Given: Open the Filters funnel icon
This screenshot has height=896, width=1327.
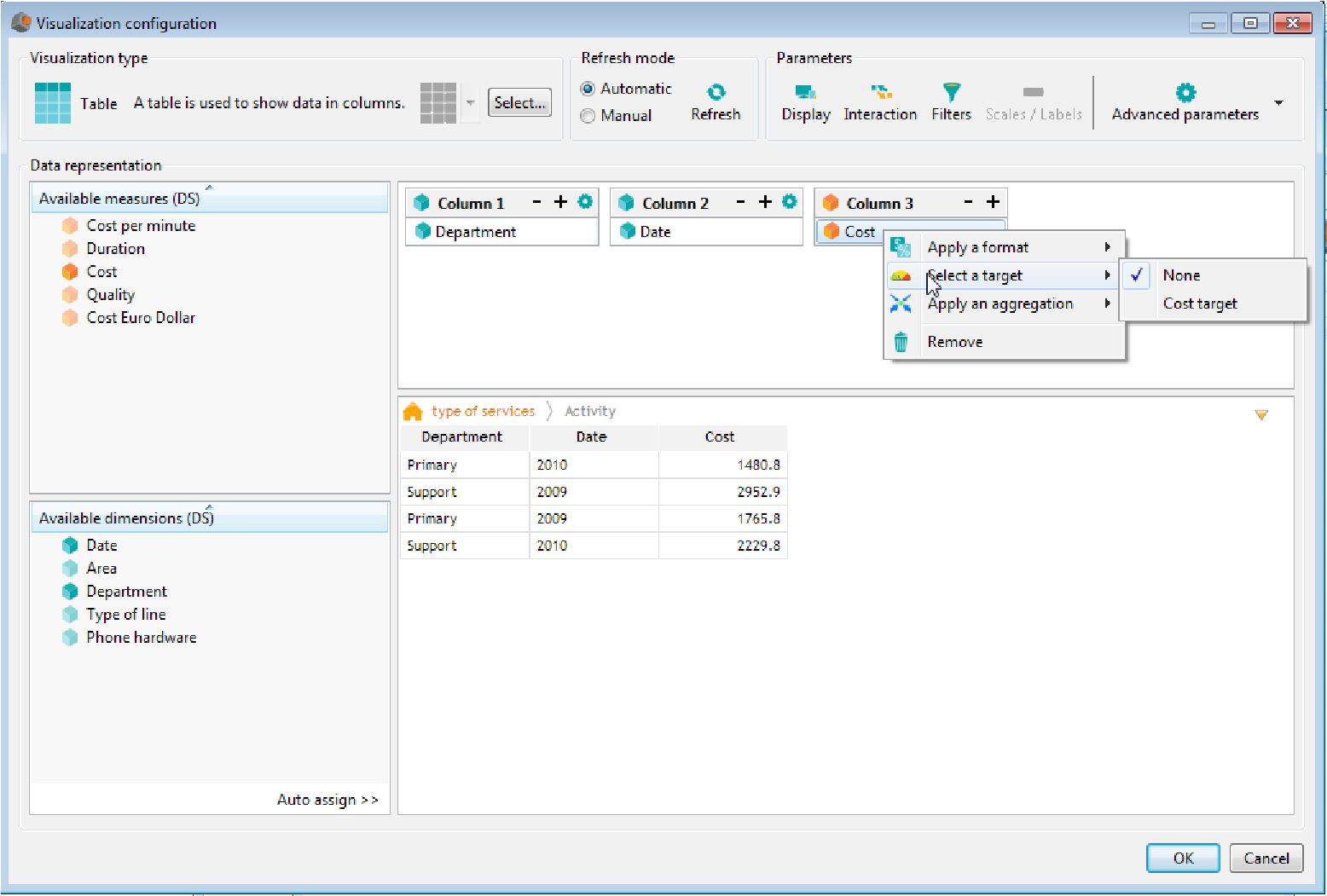Looking at the screenshot, I should click(x=952, y=91).
